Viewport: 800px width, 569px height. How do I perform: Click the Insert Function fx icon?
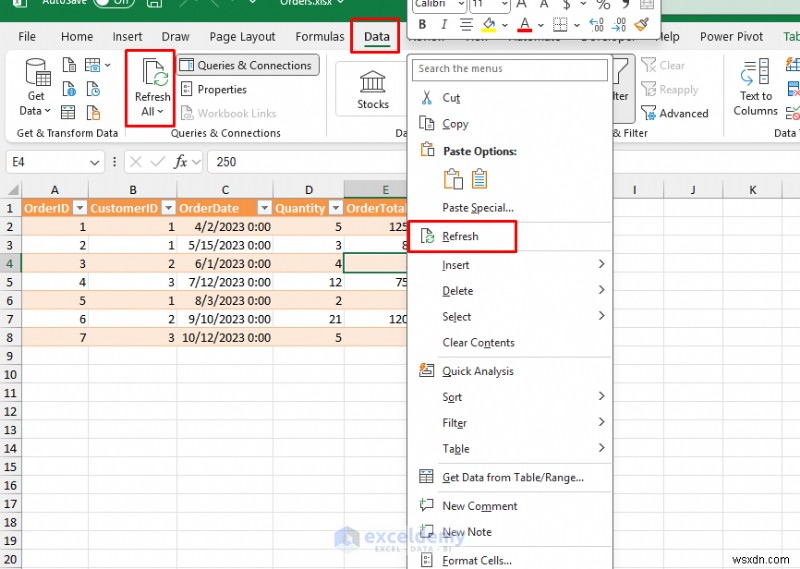pyautogui.click(x=181, y=162)
